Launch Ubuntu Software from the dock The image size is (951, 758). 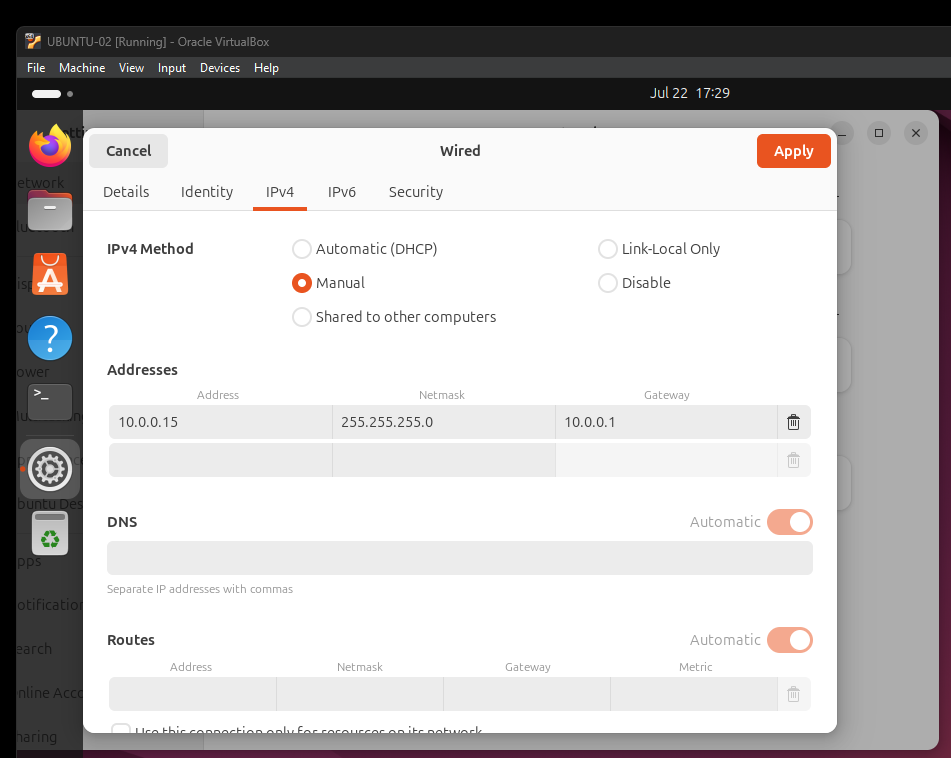(x=50, y=274)
